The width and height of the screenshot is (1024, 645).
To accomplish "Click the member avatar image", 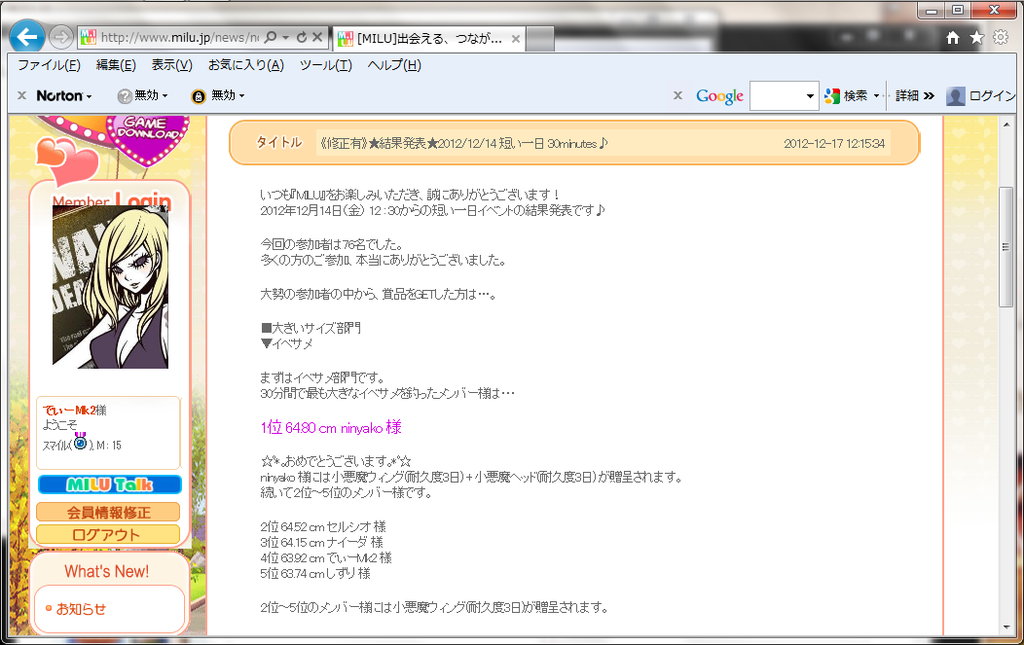I will (x=110, y=286).
